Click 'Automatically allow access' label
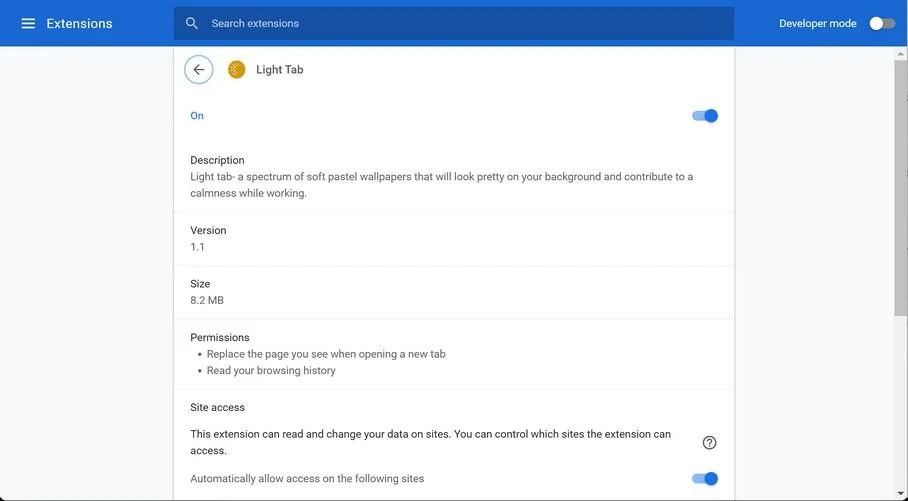Screen dimensions: 908x501 click(x=307, y=478)
